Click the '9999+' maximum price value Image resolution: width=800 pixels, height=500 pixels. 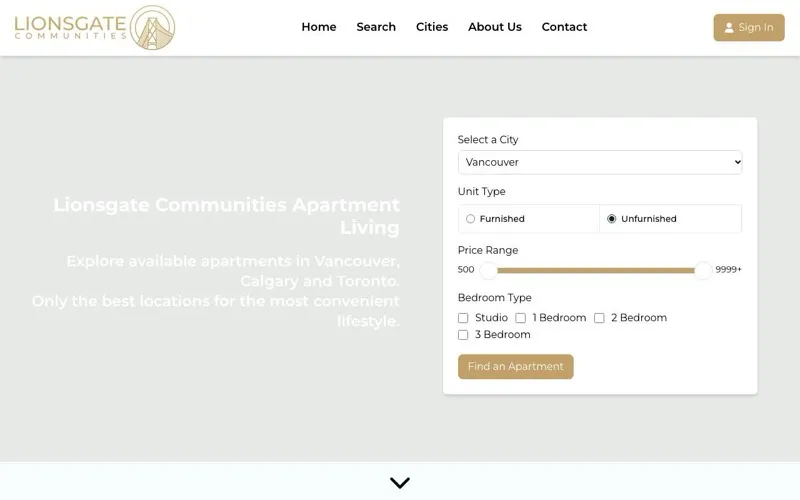[x=728, y=269]
